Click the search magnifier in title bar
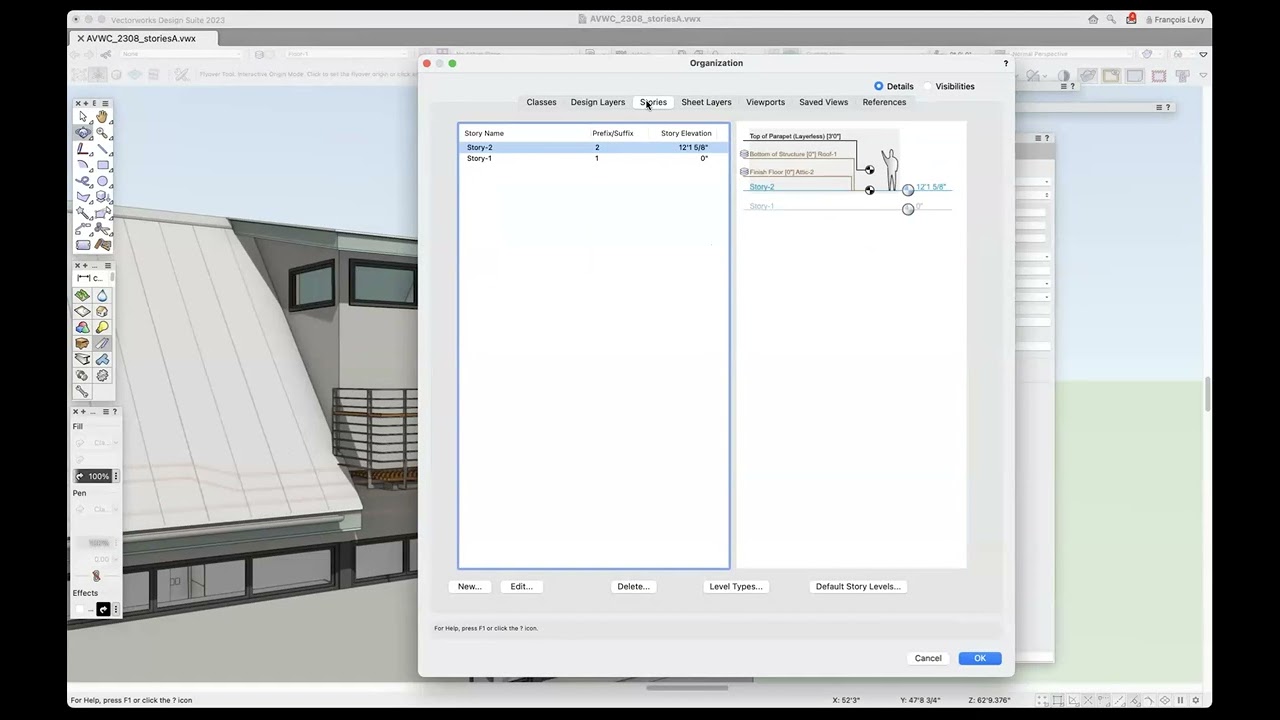 1111,19
